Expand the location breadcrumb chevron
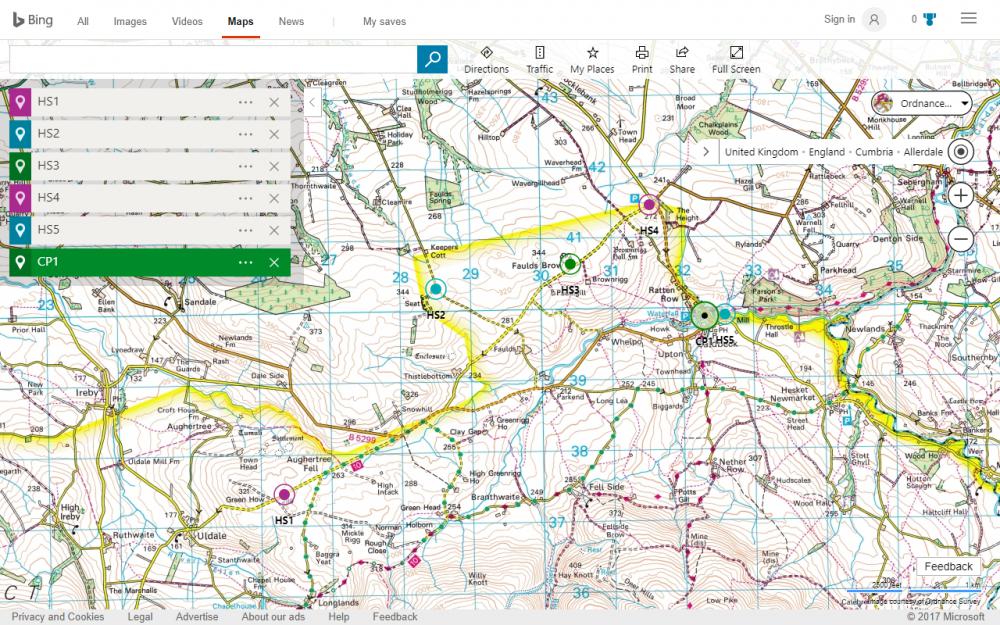This screenshot has width=1000, height=625. [x=706, y=152]
